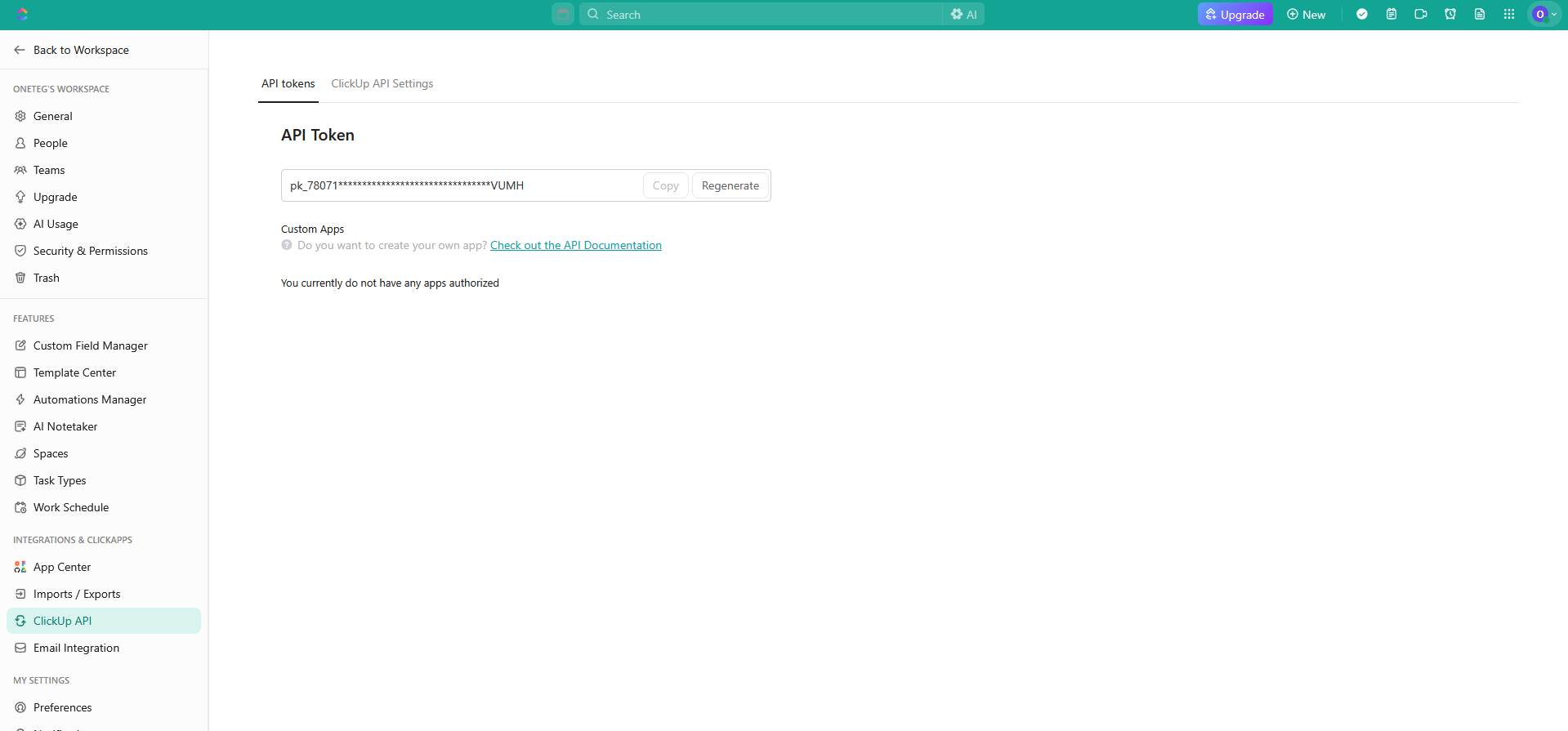
Task: Open the Automations Manager in the sidebar
Action: point(89,400)
